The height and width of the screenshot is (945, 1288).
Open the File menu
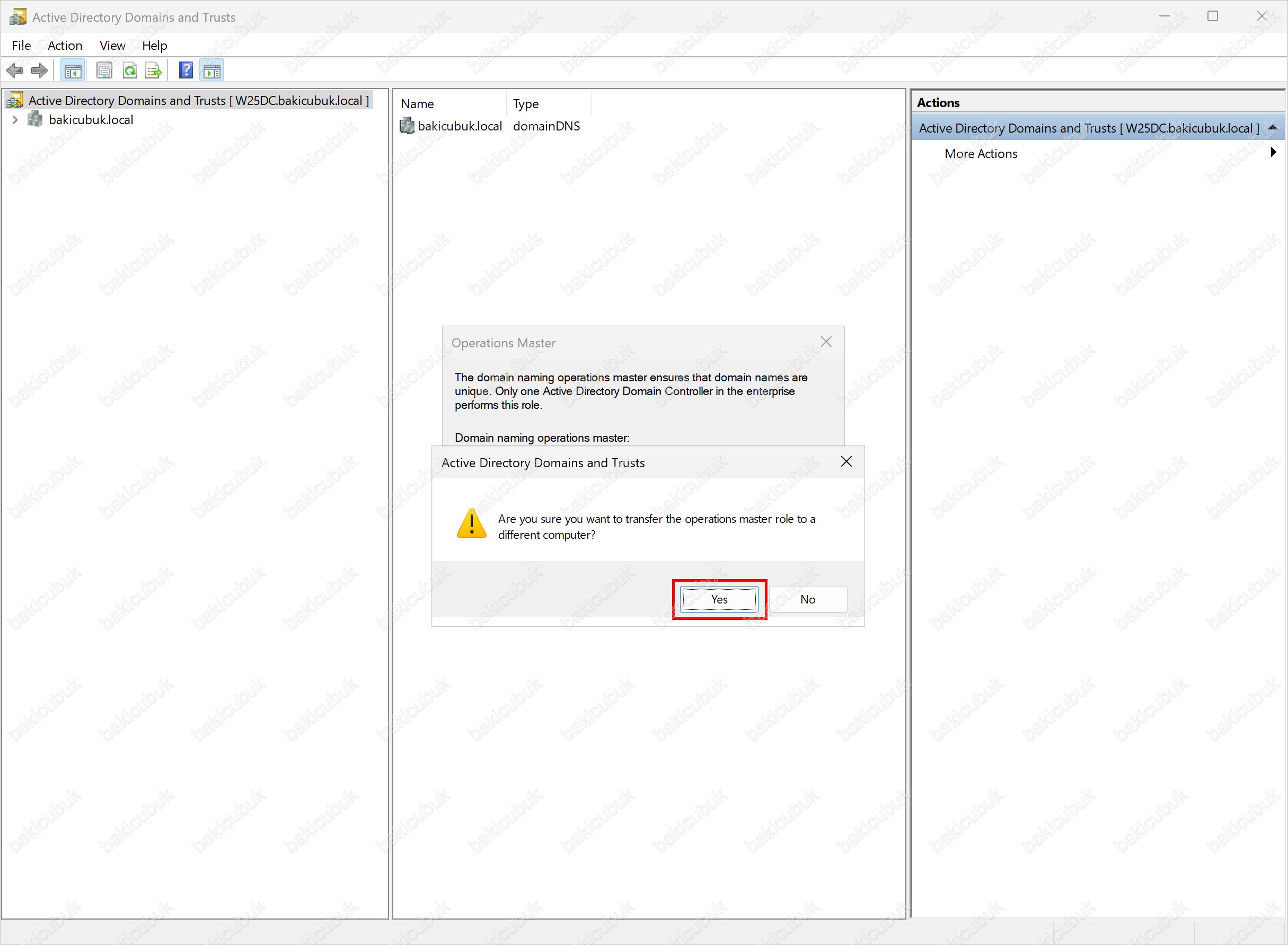tap(21, 45)
